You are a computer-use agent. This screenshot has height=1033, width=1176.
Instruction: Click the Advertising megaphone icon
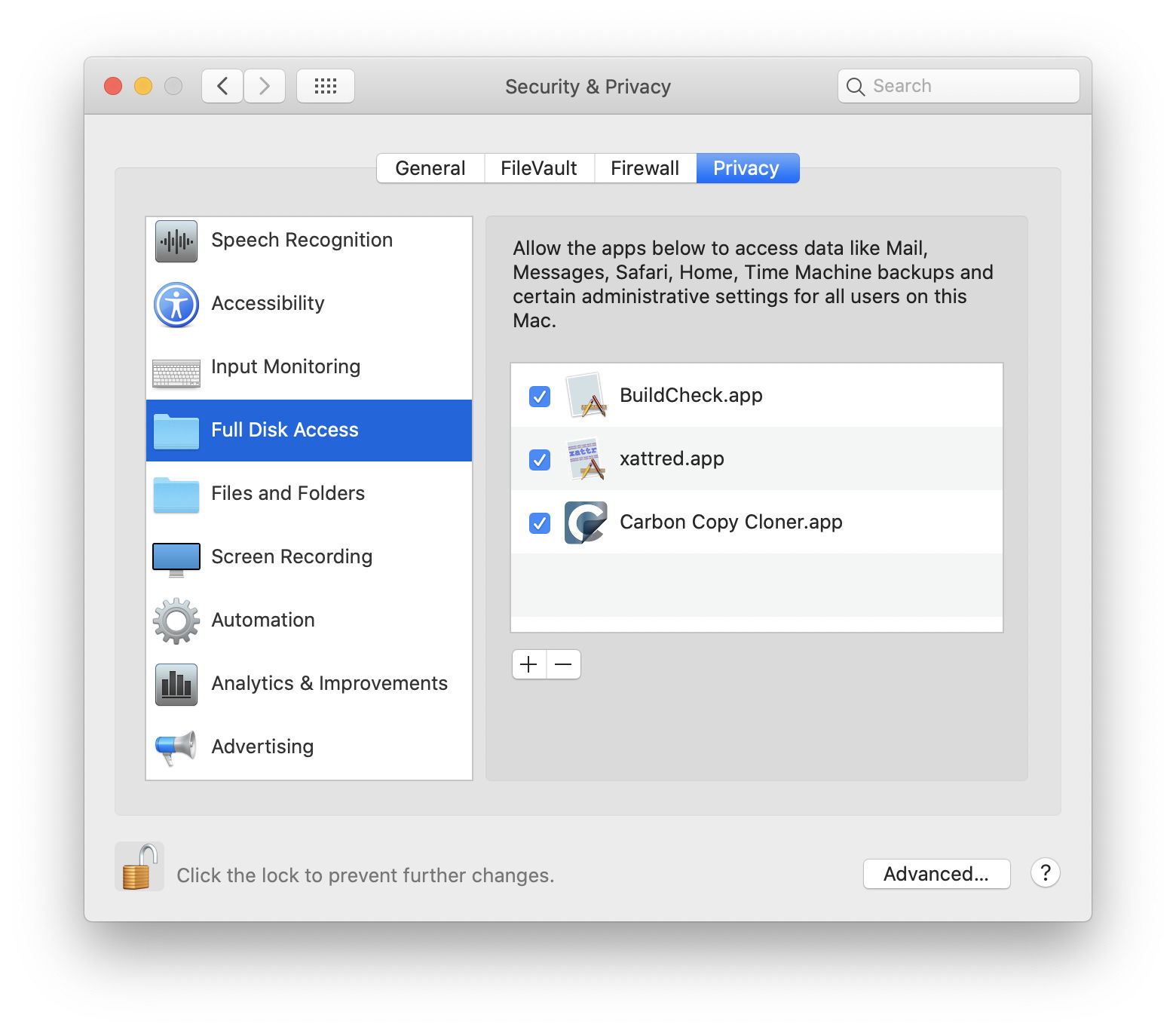pos(176,747)
